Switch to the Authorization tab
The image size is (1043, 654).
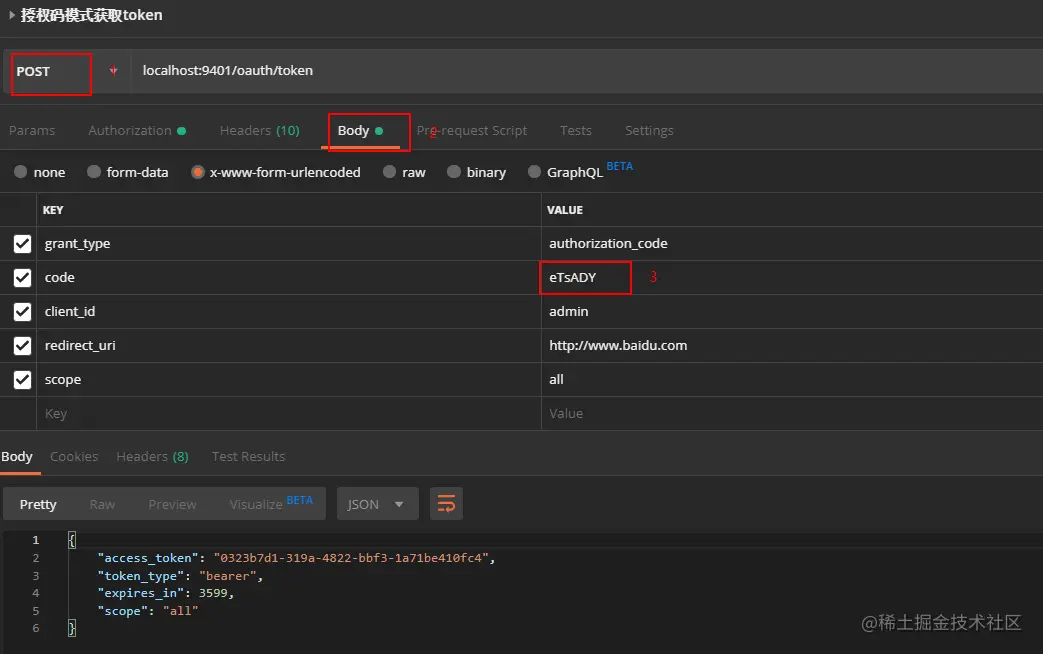tap(137, 130)
